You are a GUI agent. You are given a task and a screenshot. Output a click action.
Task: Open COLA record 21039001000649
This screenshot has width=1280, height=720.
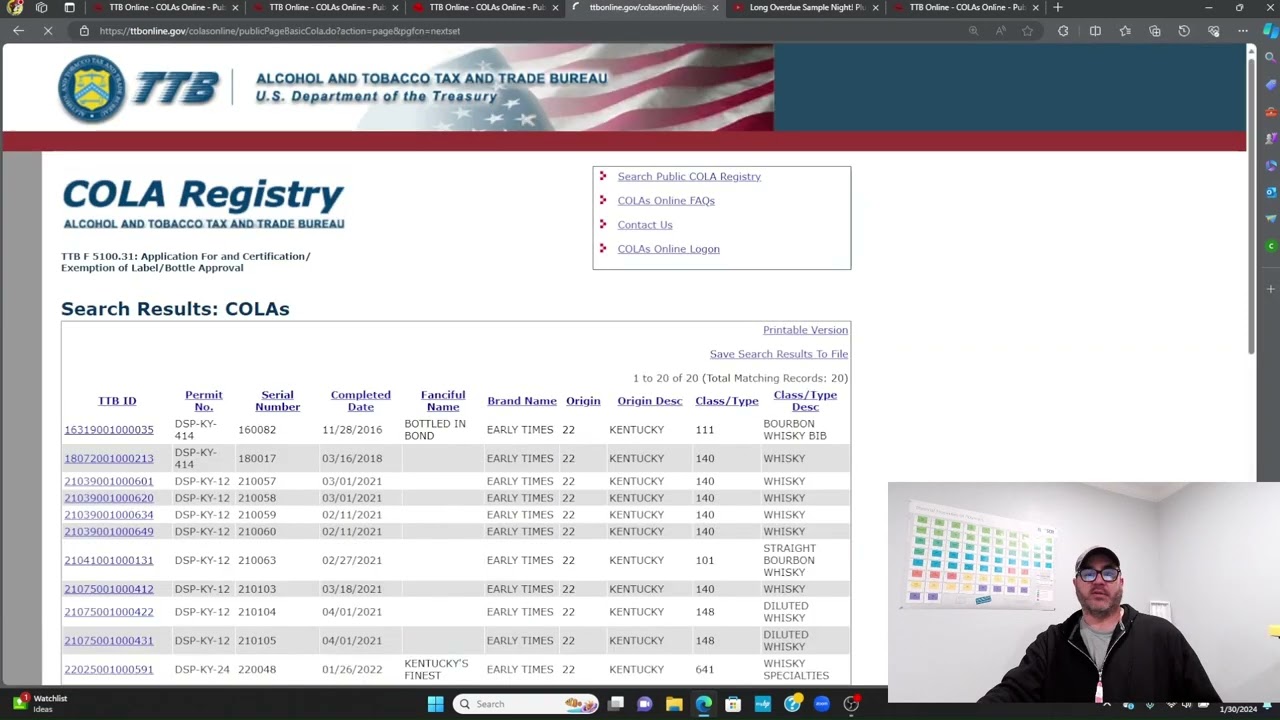tap(109, 532)
